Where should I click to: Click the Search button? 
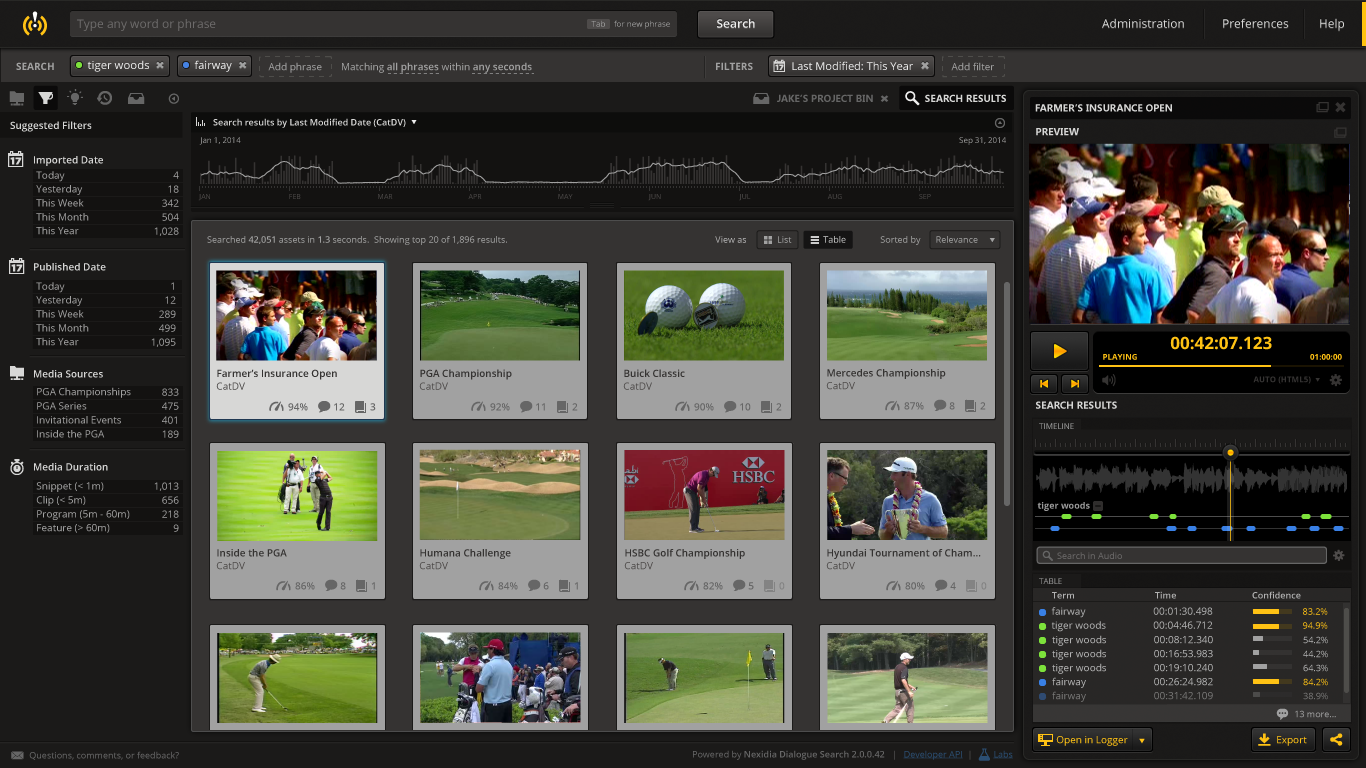pyautogui.click(x=735, y=24)
